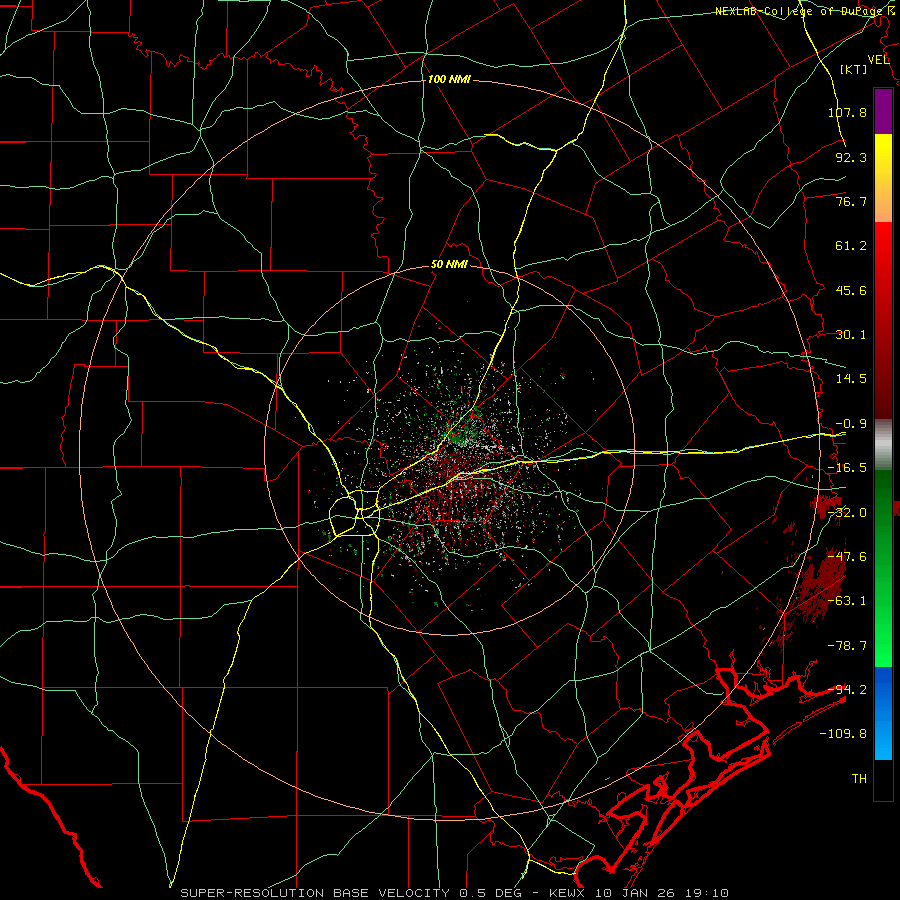Select the -109.8 scale value
The image size is (900, 900).
click(843, 734)
